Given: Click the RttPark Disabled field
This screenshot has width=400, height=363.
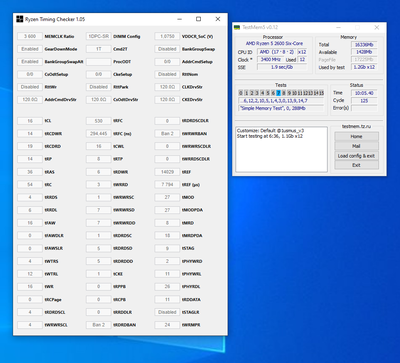Looking at the screenshot, I should (x=98, y=87).
